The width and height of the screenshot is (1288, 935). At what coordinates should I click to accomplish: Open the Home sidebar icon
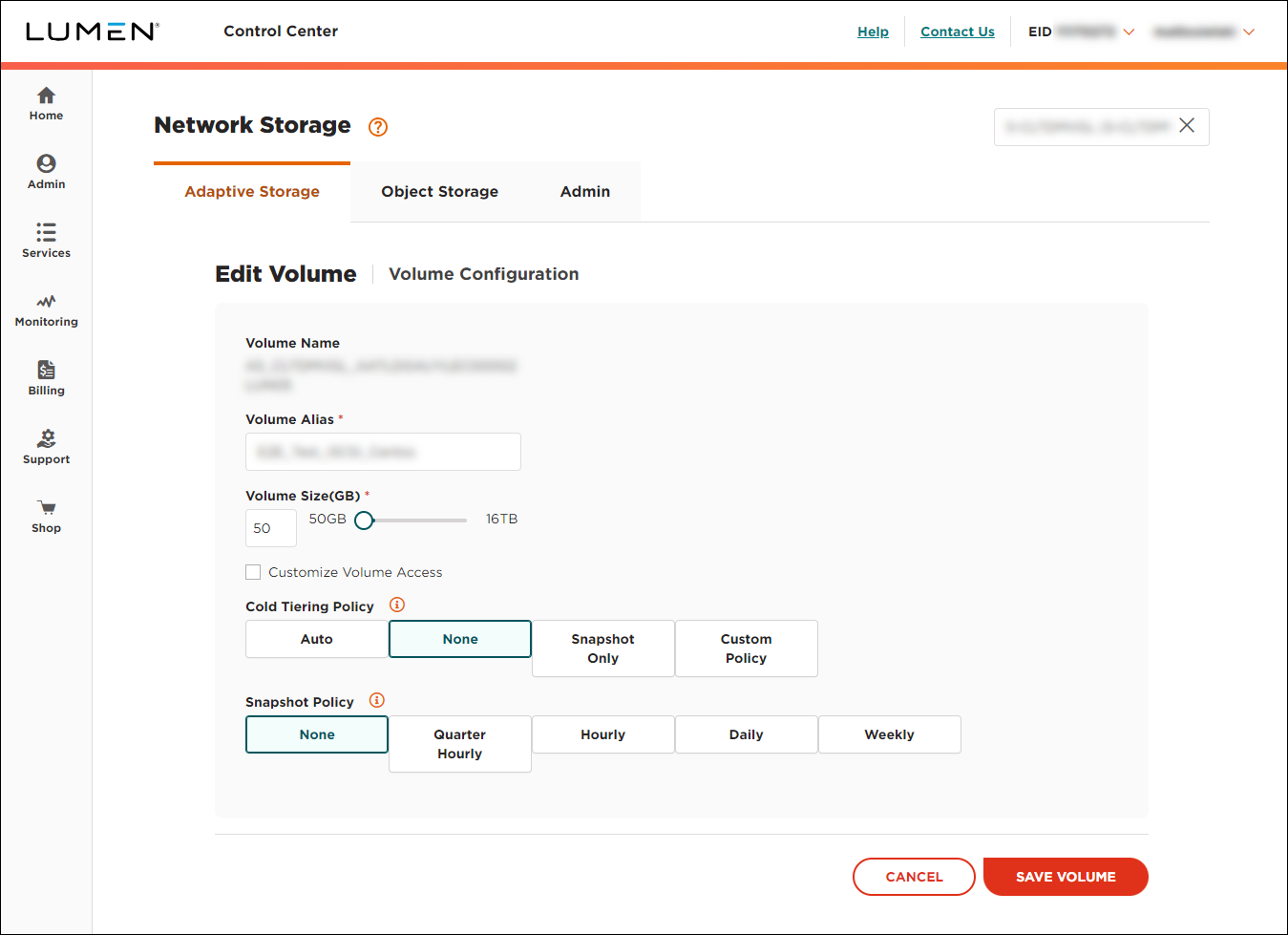click(46, 96)
